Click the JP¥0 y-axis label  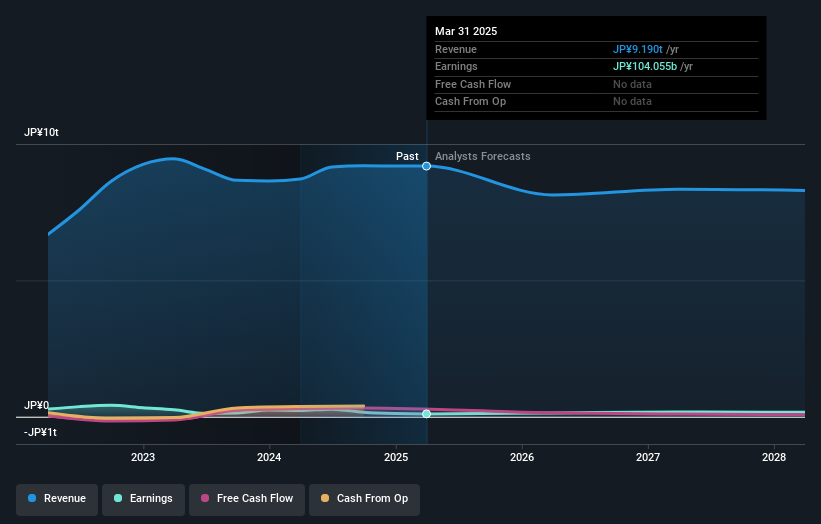[36, 405]
